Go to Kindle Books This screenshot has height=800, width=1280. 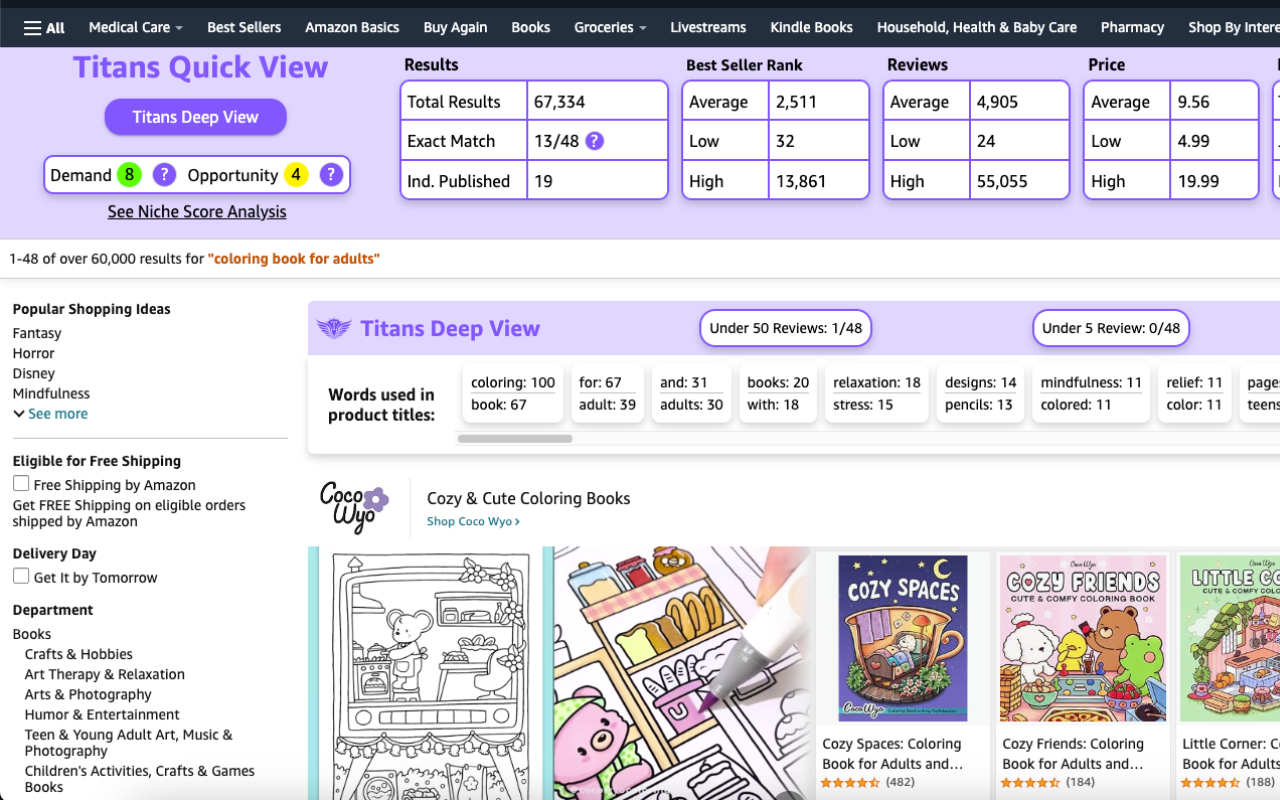[811, 27]
